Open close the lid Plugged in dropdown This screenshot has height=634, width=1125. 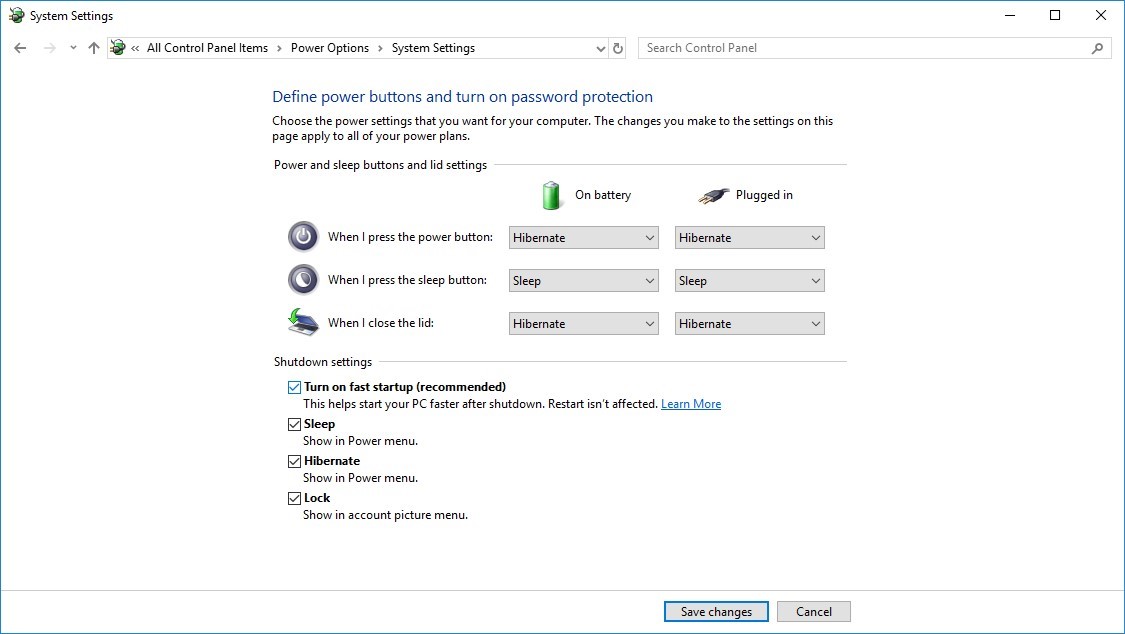coord(750,323)
